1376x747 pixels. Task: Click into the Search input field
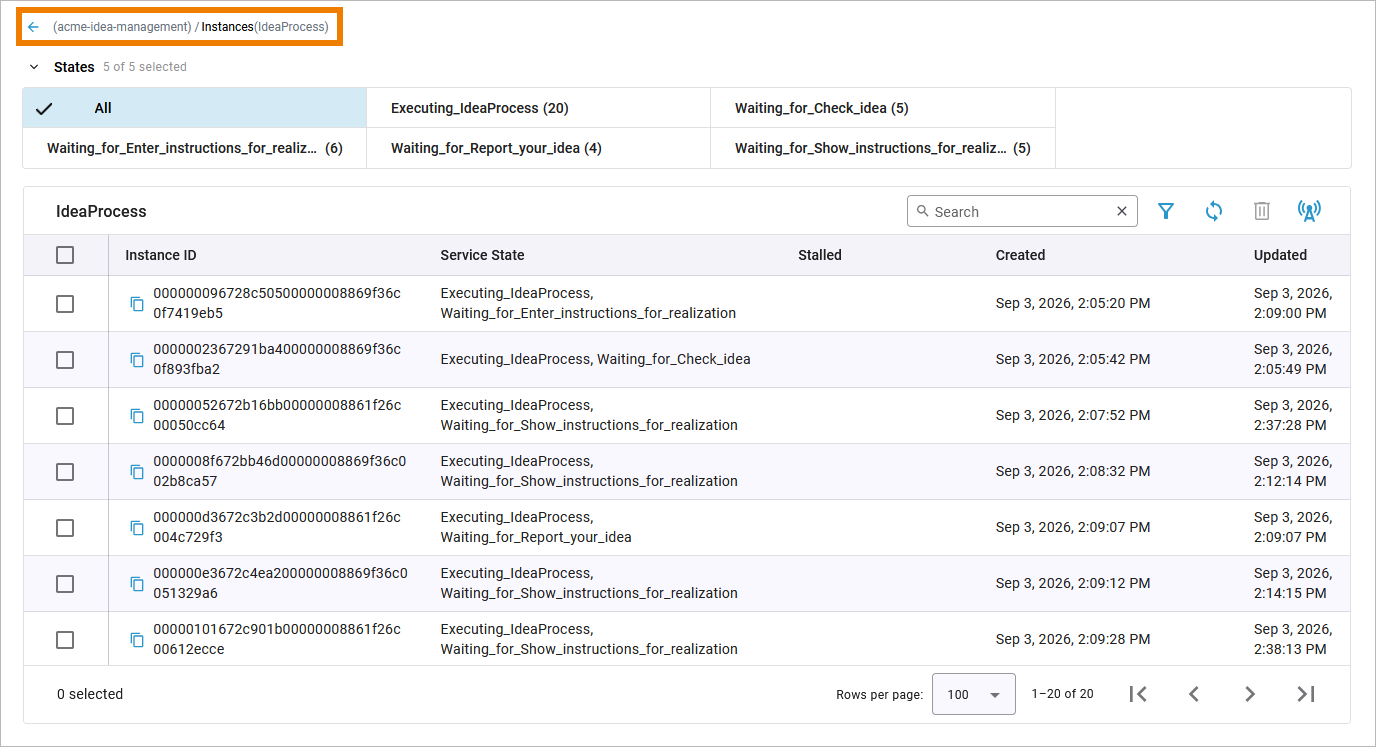click(1020, 211)
